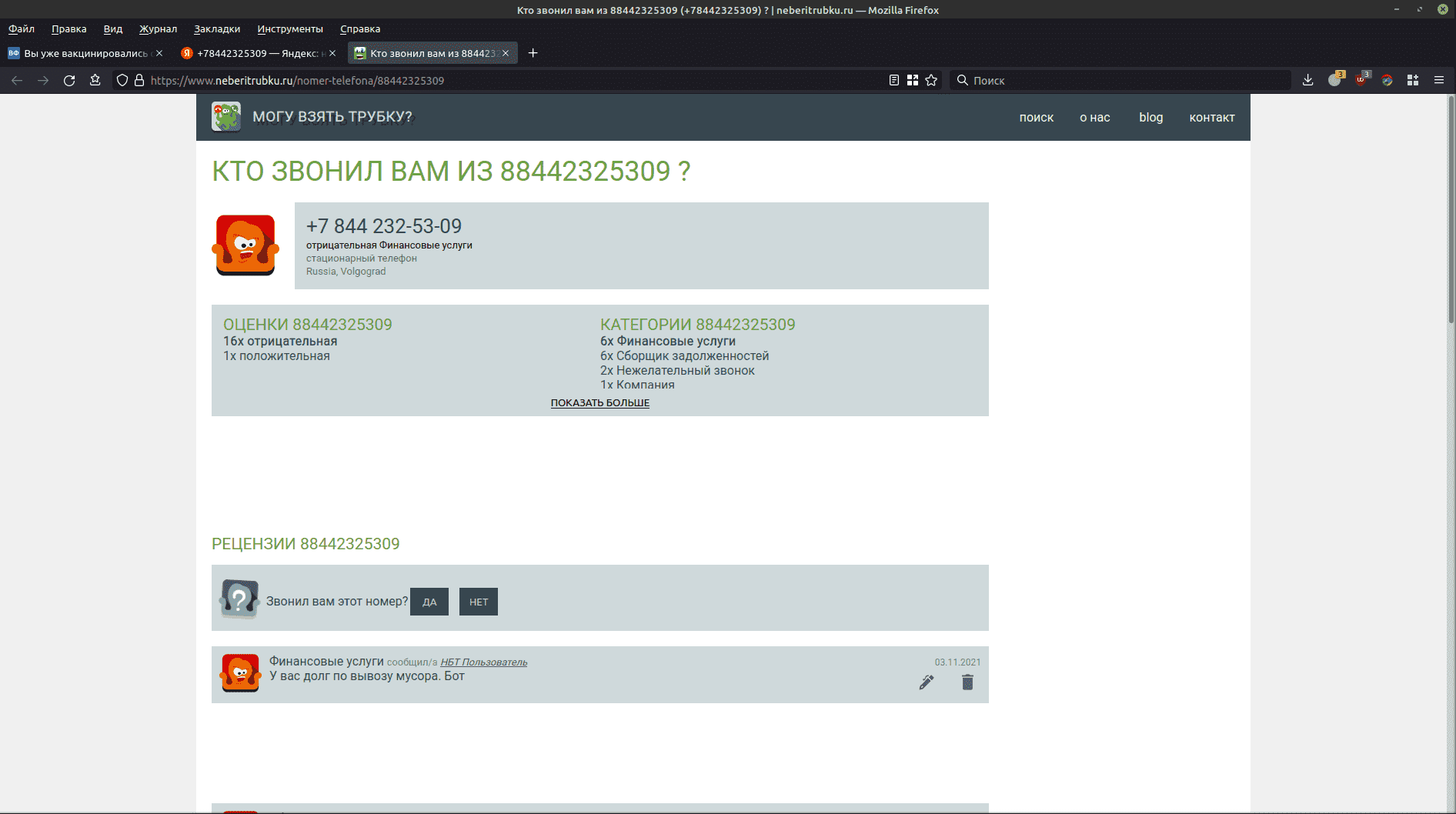1456x814 pixels.
Task: Open a new browser tab
Action: [x=533, y=53]
